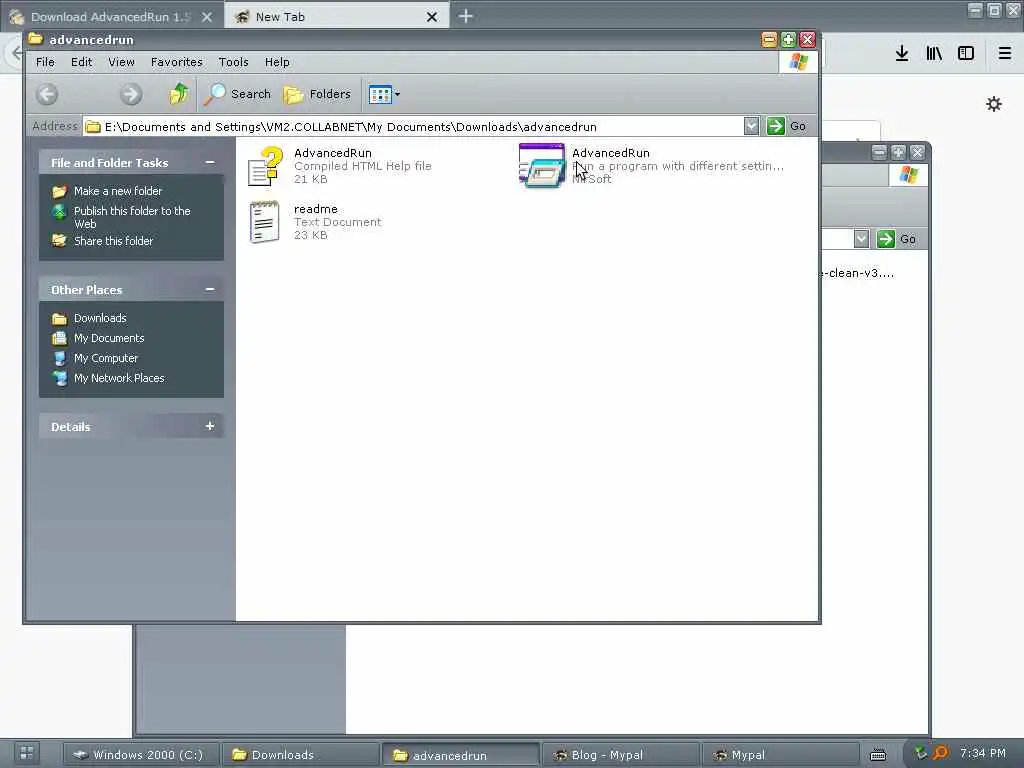The image size is (1024, 768).
Task: Click 'Publish this folder to the Web'
Action: point(132,217)
